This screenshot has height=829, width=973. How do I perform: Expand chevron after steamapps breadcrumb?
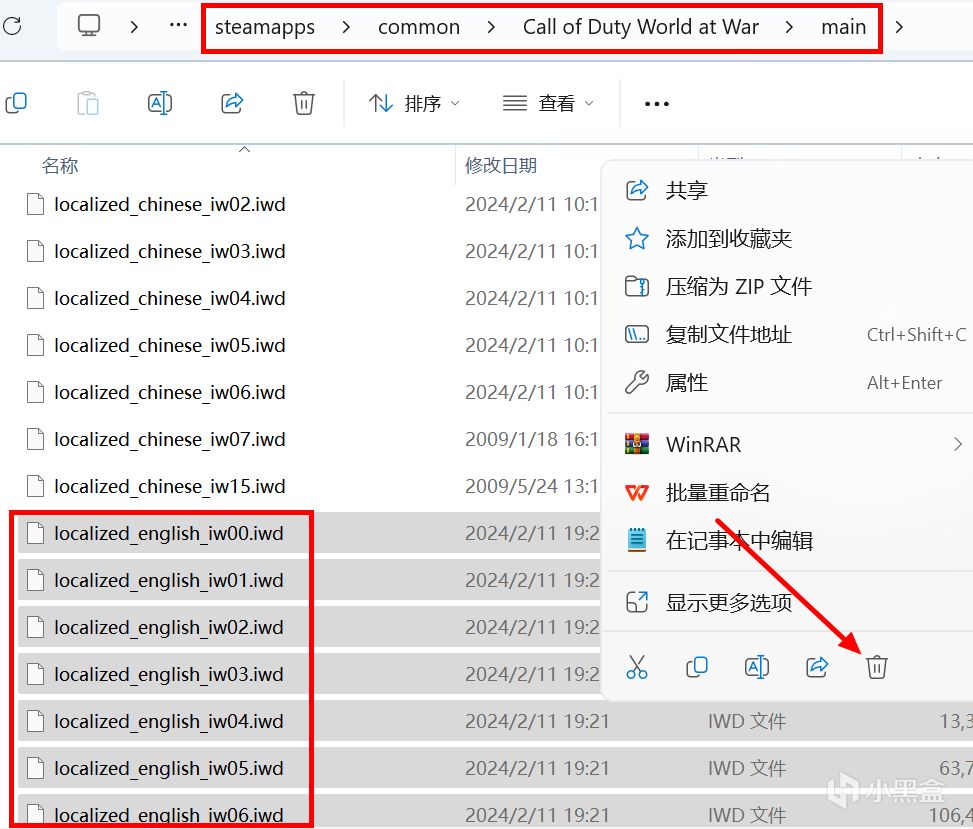[x=346, y=27]
